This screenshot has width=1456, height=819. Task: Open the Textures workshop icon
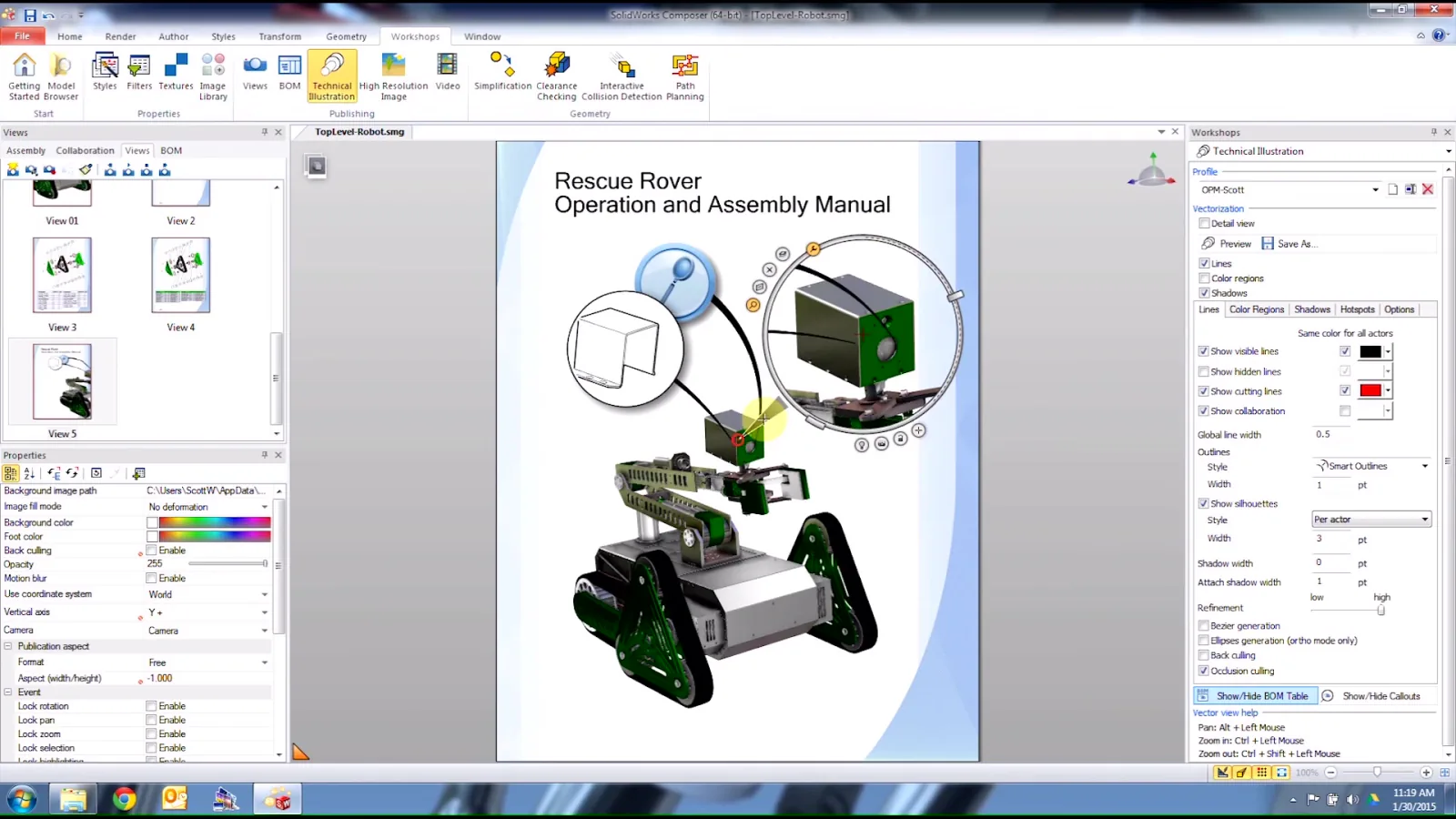(176, 72)
